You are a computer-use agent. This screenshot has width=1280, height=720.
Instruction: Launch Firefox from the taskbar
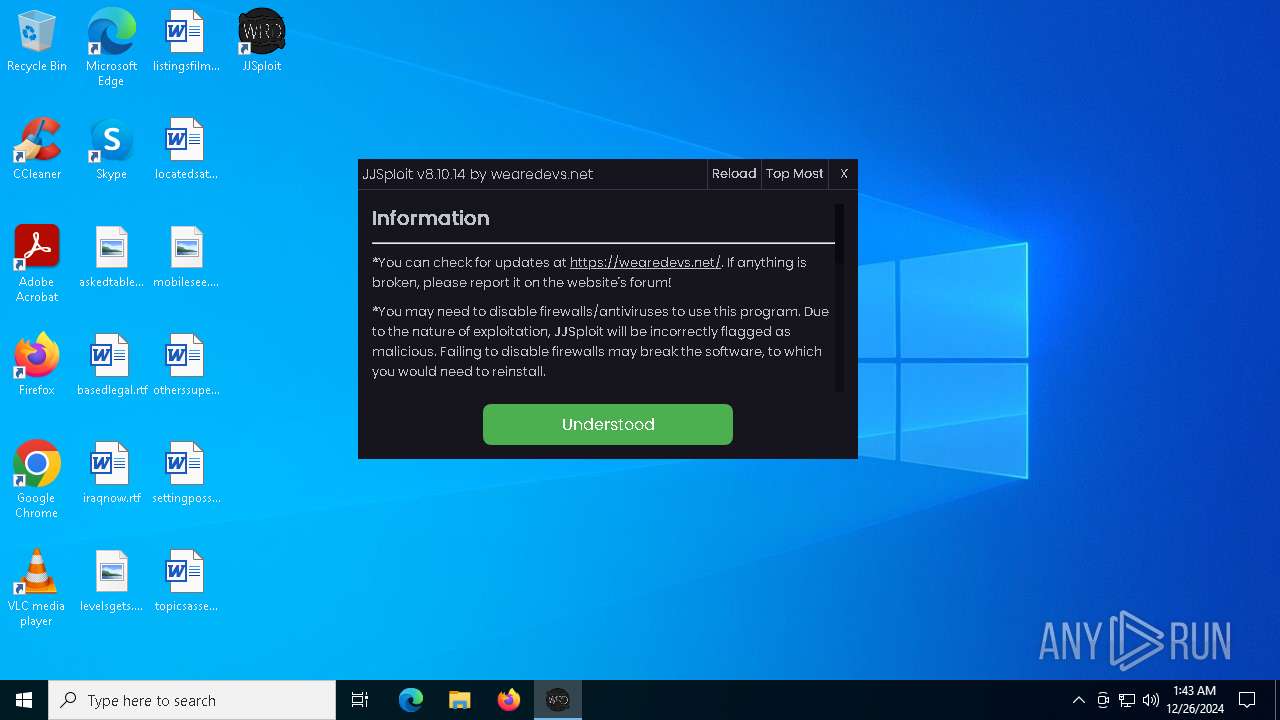pyautogui.click(x=509, y=700)
